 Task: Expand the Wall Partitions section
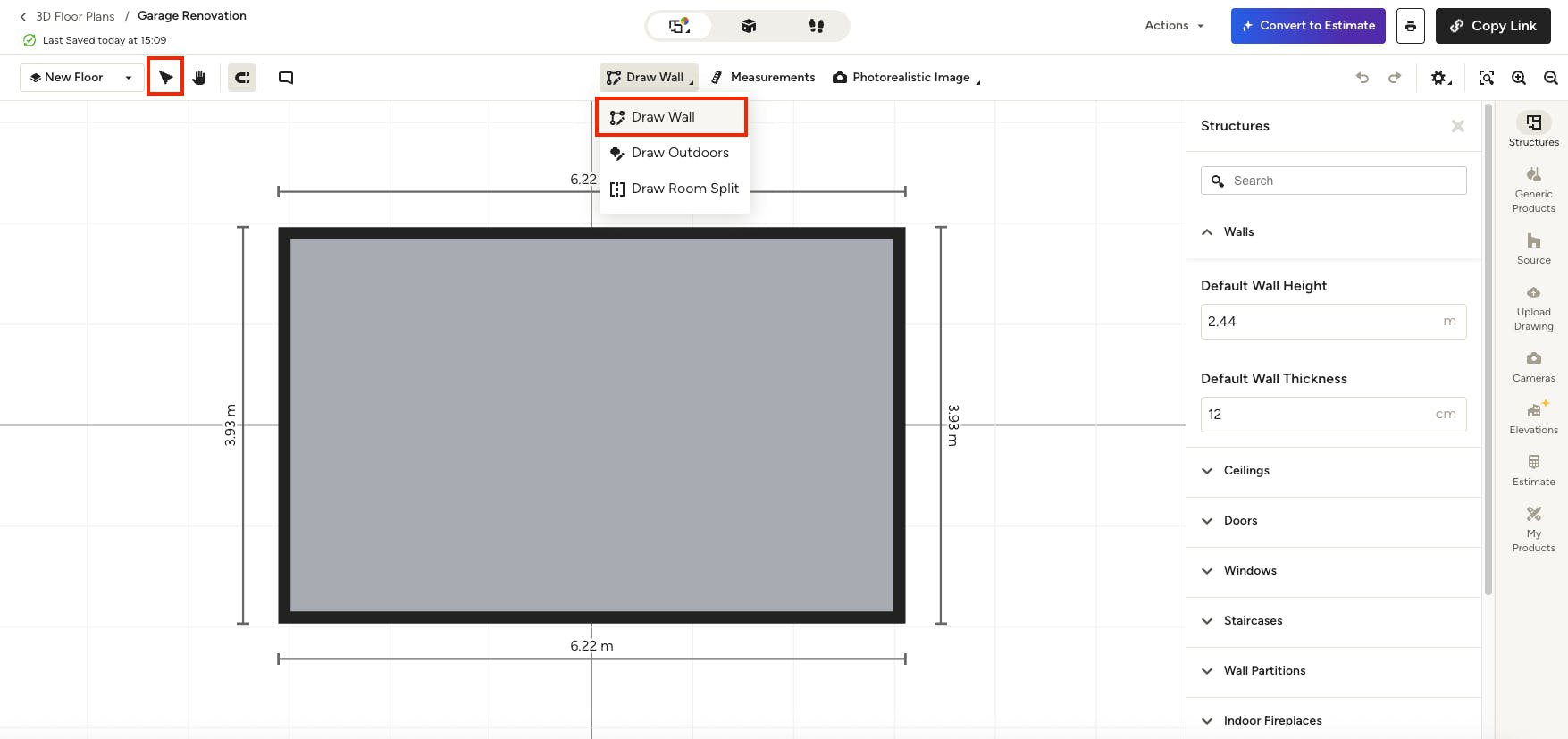coord(1334,671)
